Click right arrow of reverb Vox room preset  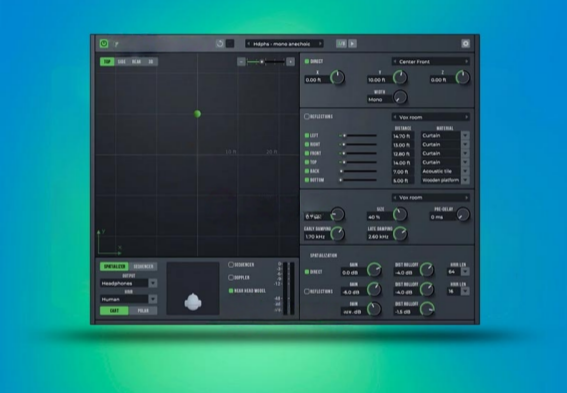[x=466, y=198]
